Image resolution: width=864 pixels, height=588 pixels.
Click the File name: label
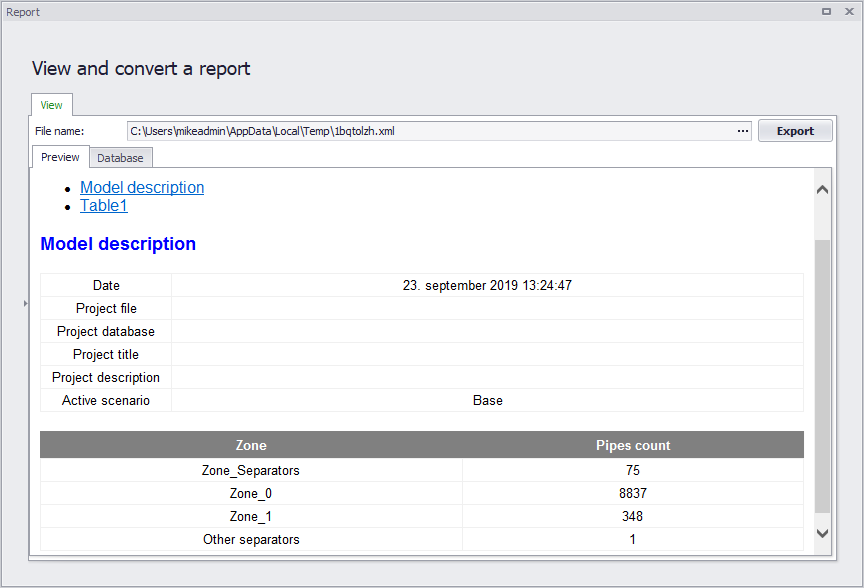(x=60, y=131)
